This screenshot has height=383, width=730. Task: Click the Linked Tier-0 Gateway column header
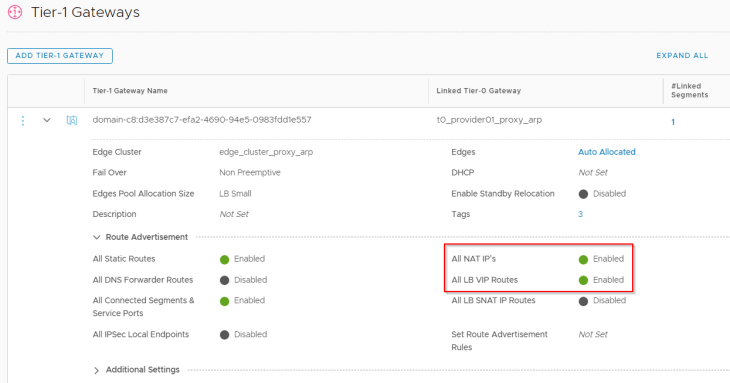[479, 91]
